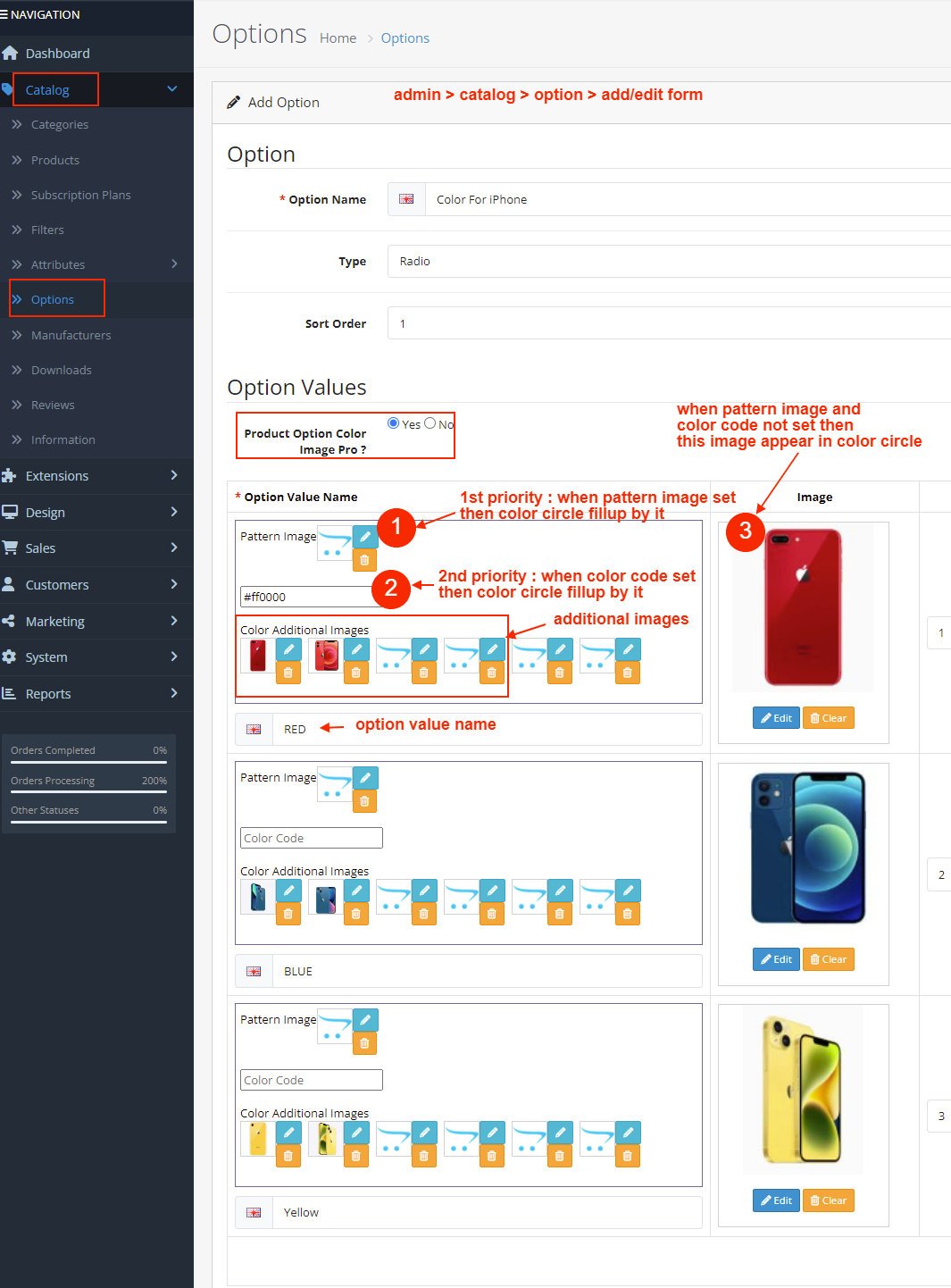Click pencil icon for second Yellow additional image
The height and width of the screenshot is (1288, 951).
tap(355, 1133)
